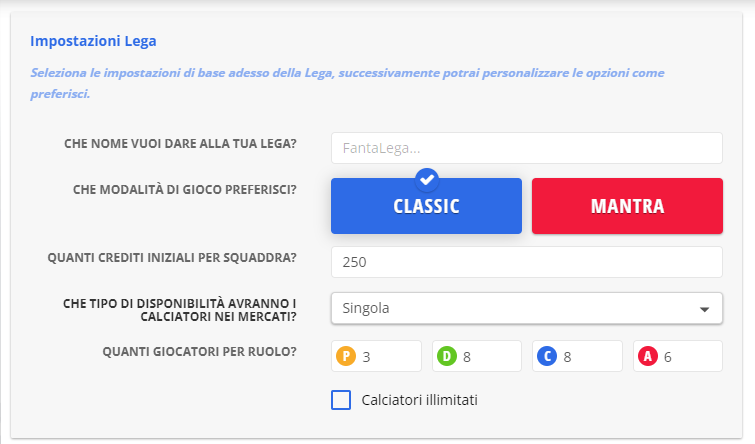Viewport: 755px width, 444px height.
Task: Click the Calciatori illimitati label text
Action: (x=419, y=400)
